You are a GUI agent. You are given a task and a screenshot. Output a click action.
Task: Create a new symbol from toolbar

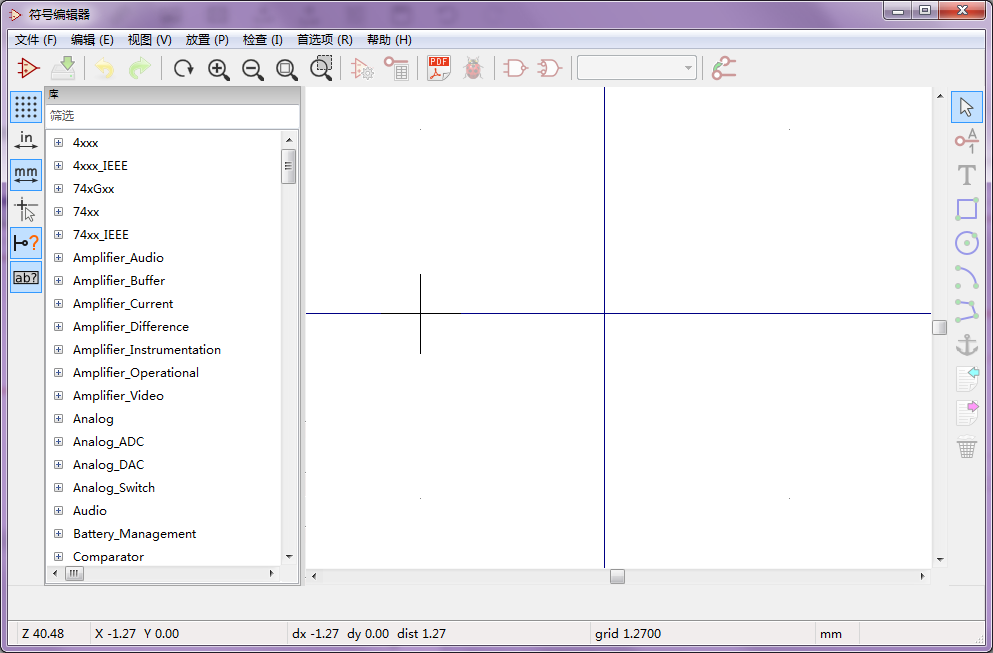[28, 68]
